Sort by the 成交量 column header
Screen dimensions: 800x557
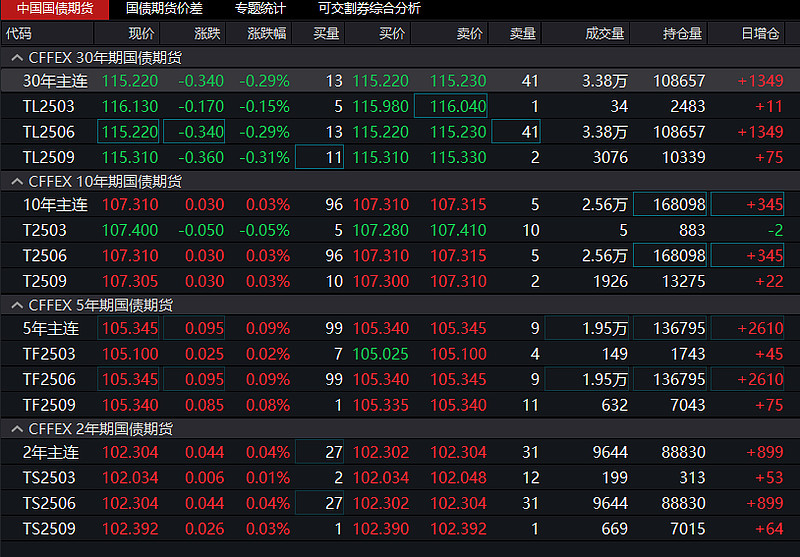586,34
